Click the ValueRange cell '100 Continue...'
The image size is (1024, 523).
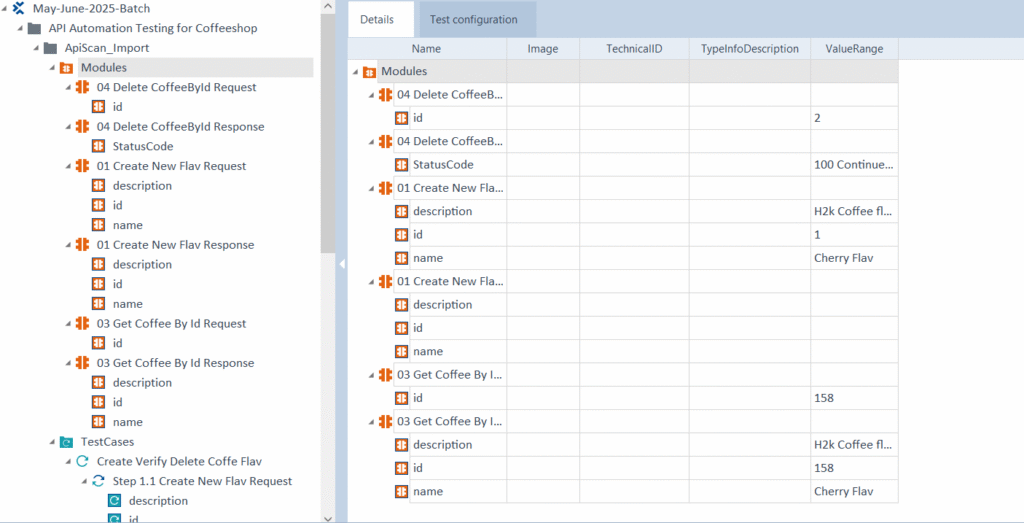pos(854,165)
